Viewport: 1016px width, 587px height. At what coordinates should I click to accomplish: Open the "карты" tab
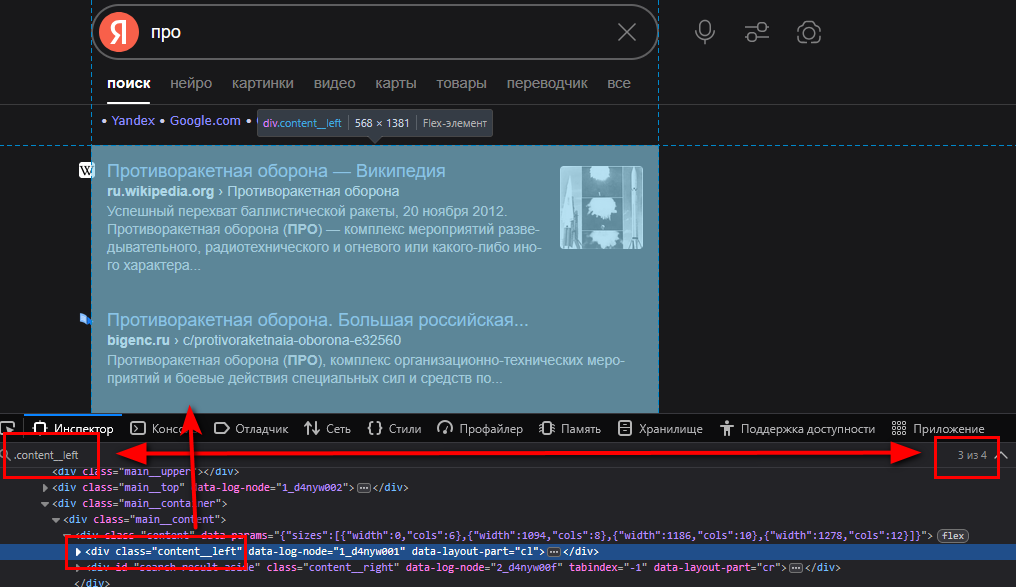coord(396,83)
